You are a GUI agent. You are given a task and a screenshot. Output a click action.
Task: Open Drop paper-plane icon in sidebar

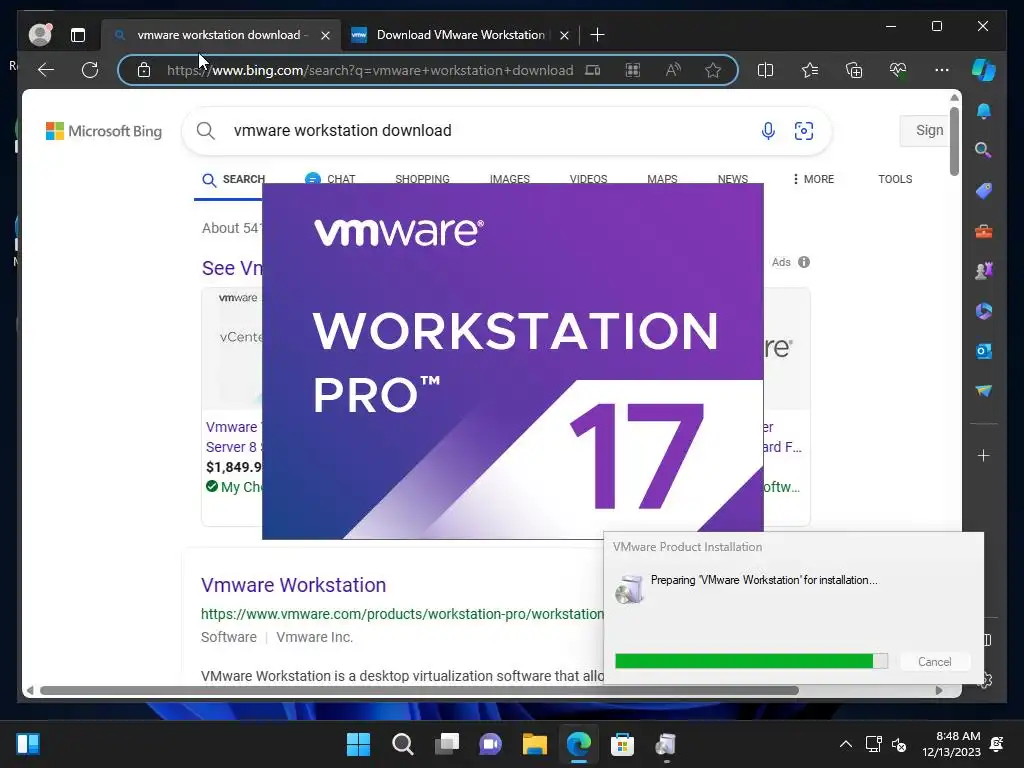coord(984,391)
